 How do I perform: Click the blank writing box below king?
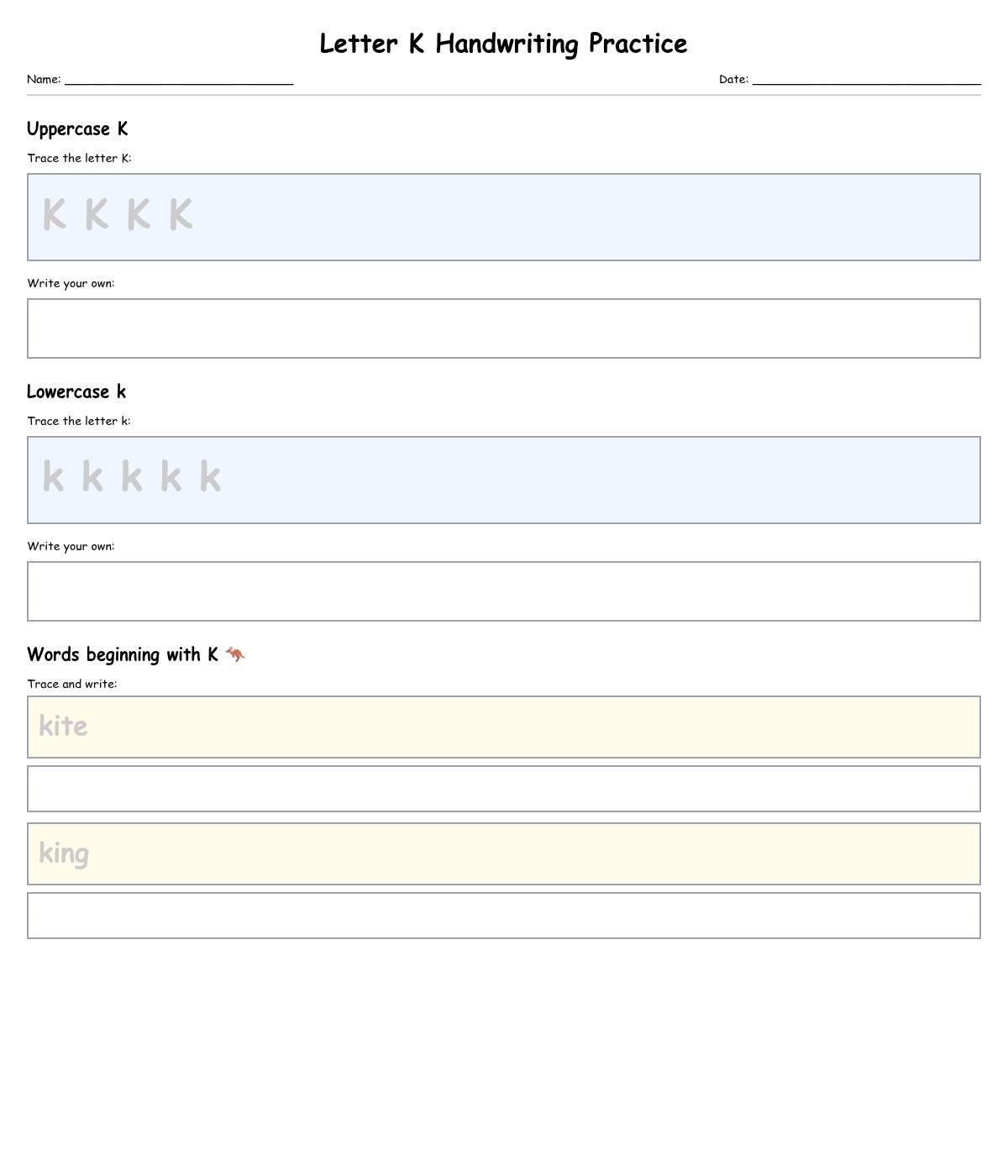(x=504, y=916)
